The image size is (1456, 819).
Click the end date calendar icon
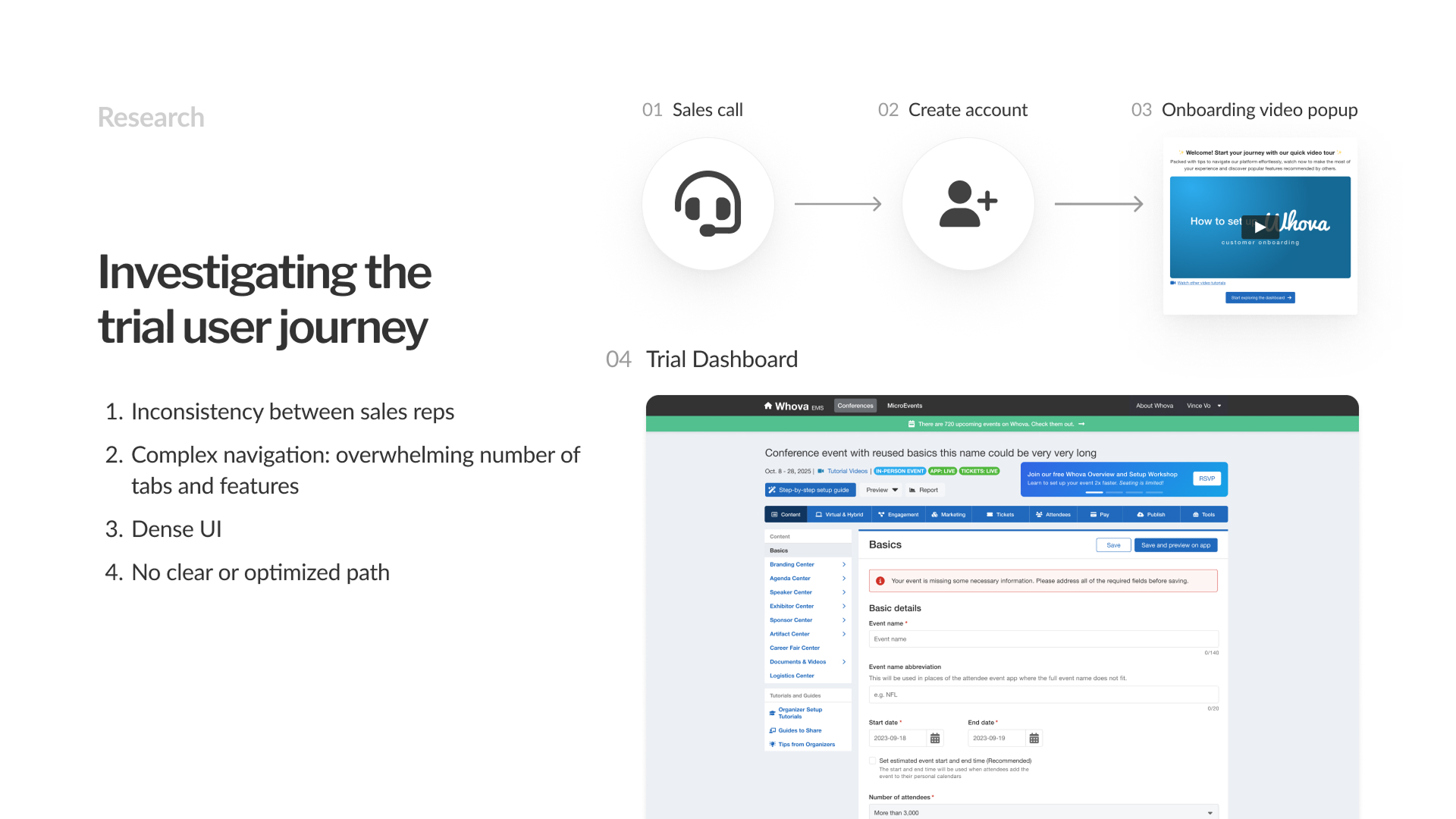[1034, 738]
